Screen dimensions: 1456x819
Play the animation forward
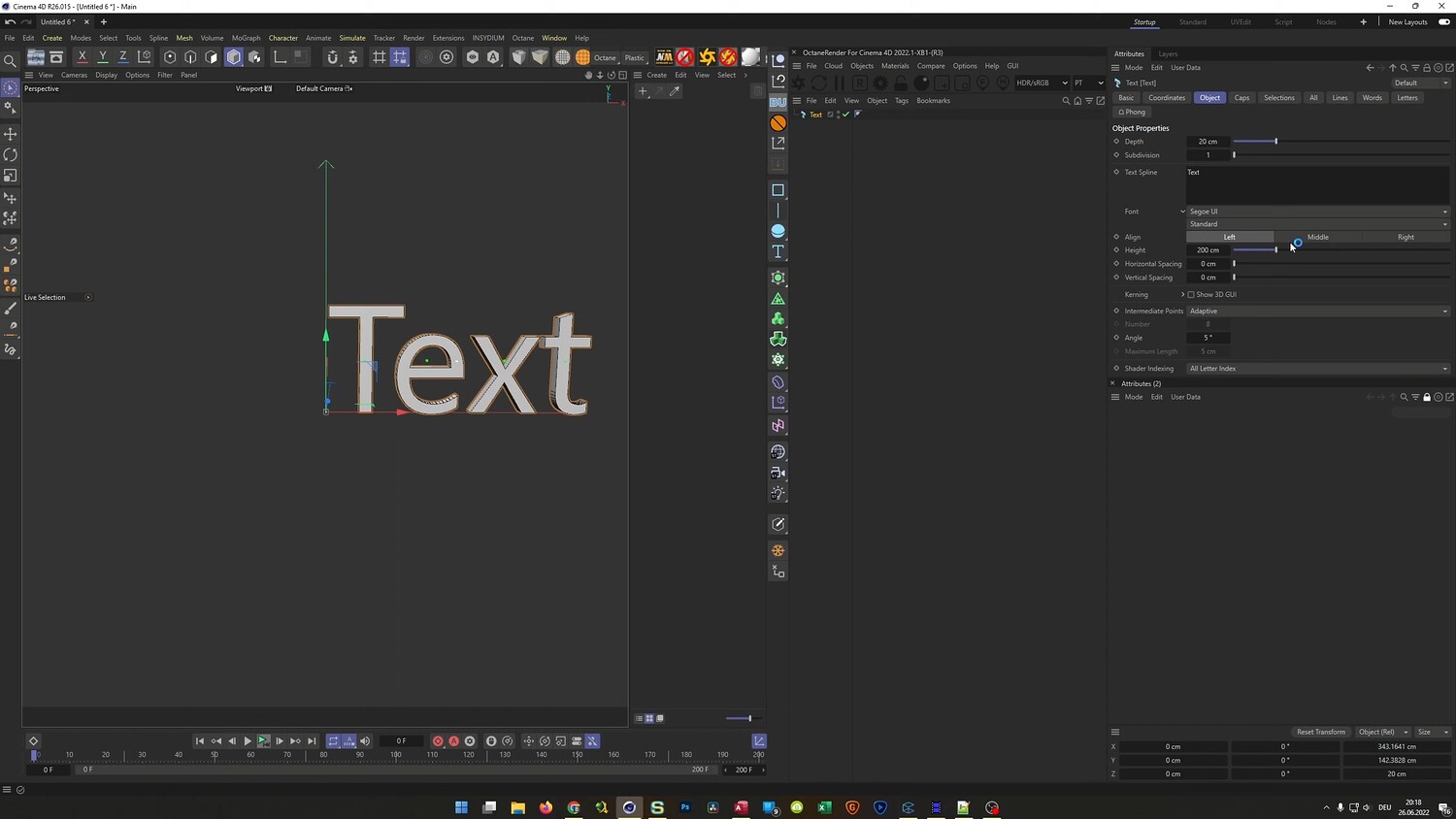point(248,741)
